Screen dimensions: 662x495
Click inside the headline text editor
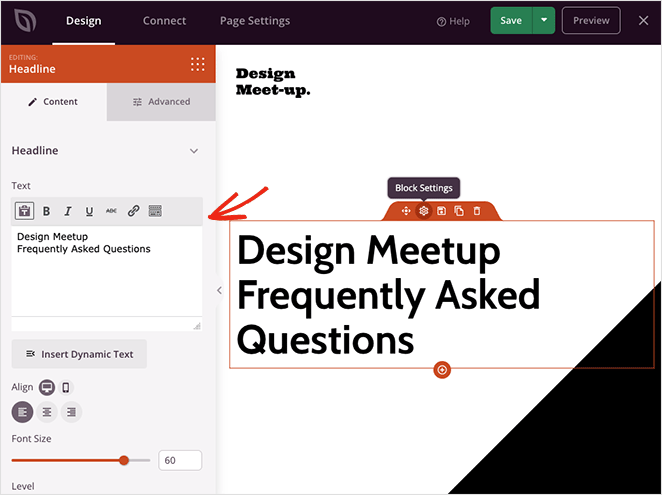click(106, 271)
